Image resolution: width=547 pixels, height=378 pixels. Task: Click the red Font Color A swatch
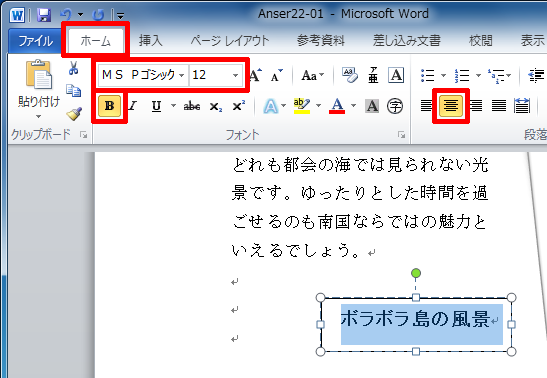tap(337, 106)
